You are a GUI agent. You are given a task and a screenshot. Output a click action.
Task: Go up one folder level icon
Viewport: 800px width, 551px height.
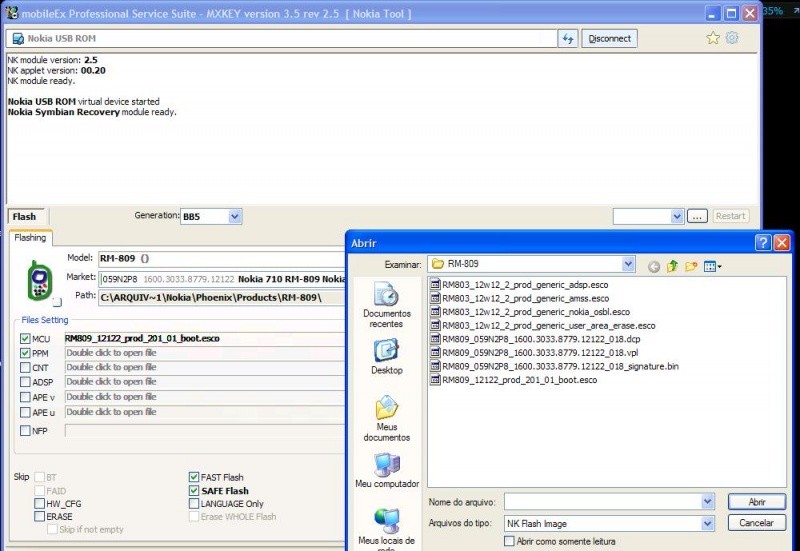(672, 266)
